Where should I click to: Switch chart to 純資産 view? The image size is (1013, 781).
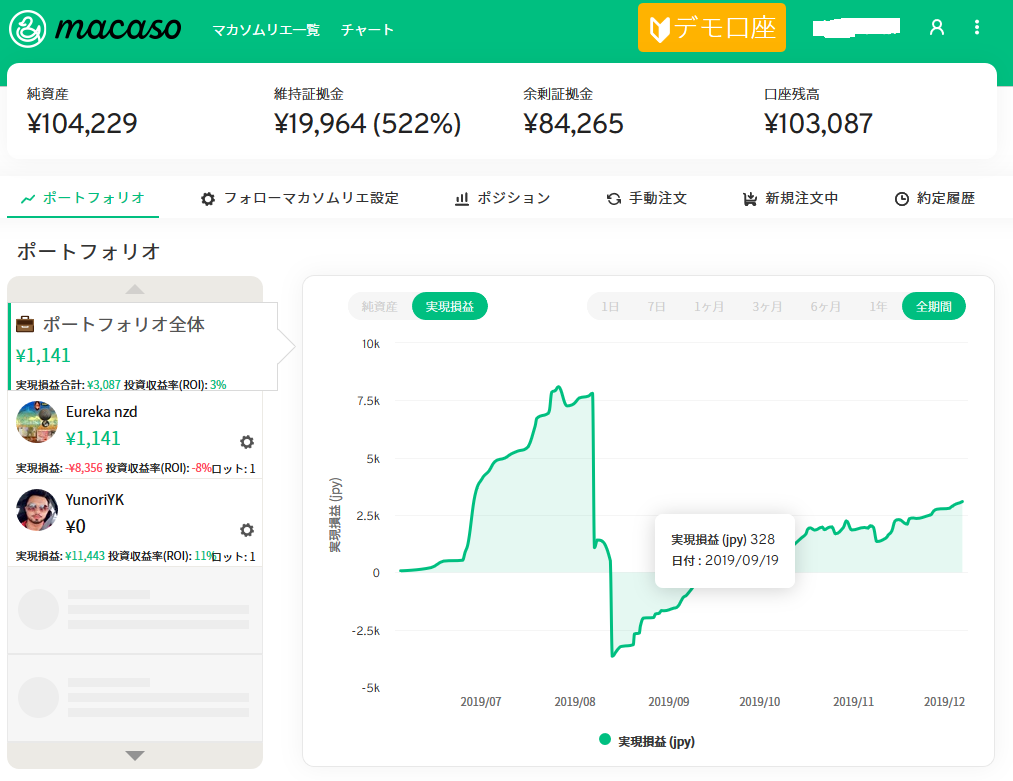coord(380,307)
